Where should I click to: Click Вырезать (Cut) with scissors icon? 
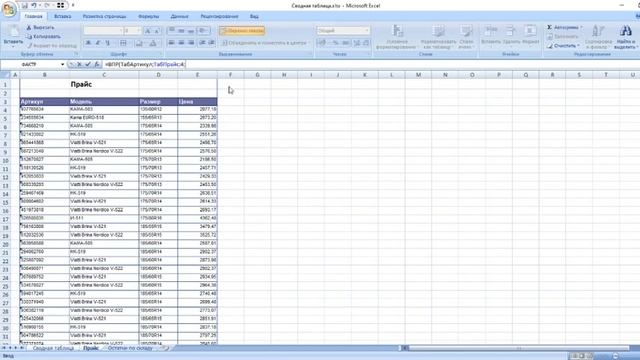[x=40, y=27]
